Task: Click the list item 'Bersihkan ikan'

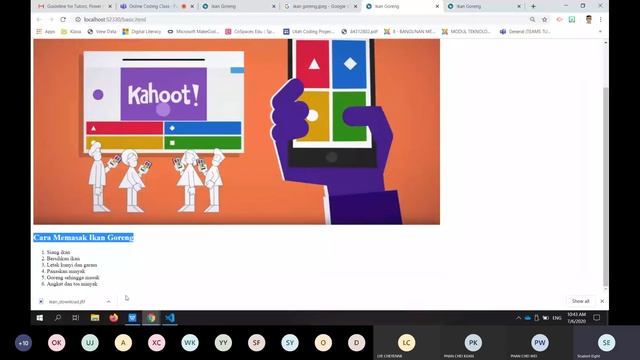Action: (63, 258)
